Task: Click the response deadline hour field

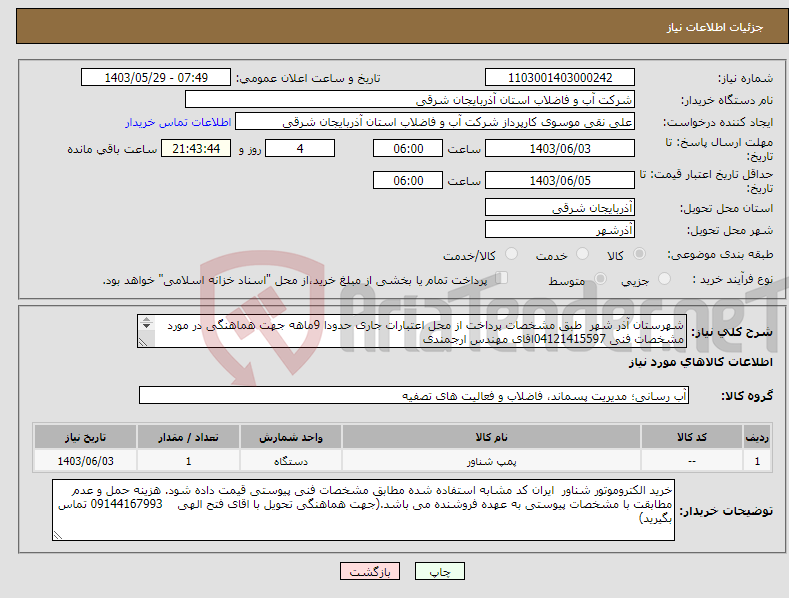Action: click(408, 148)
